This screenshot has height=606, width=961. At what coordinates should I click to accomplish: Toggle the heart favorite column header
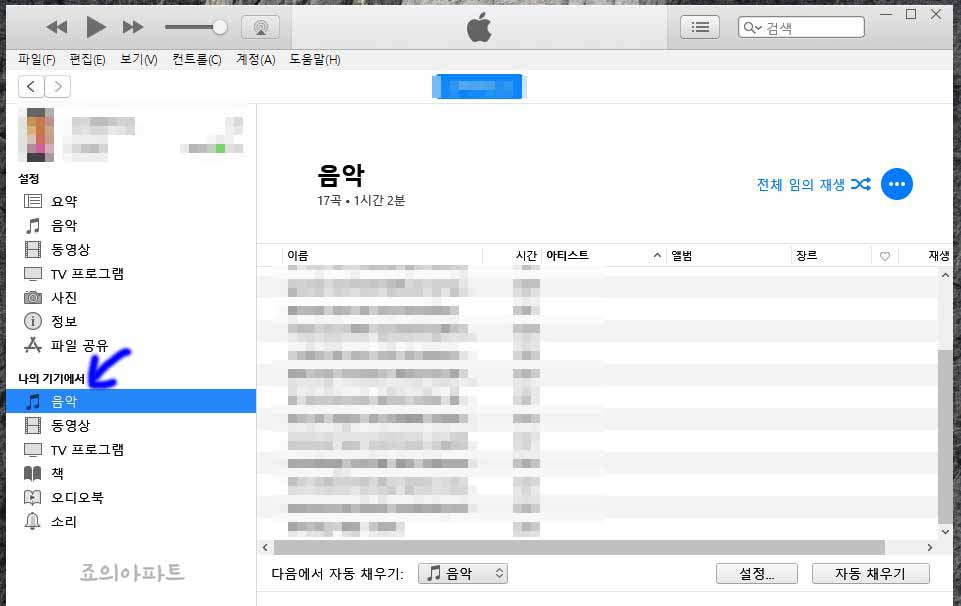[x=884, y=255]
